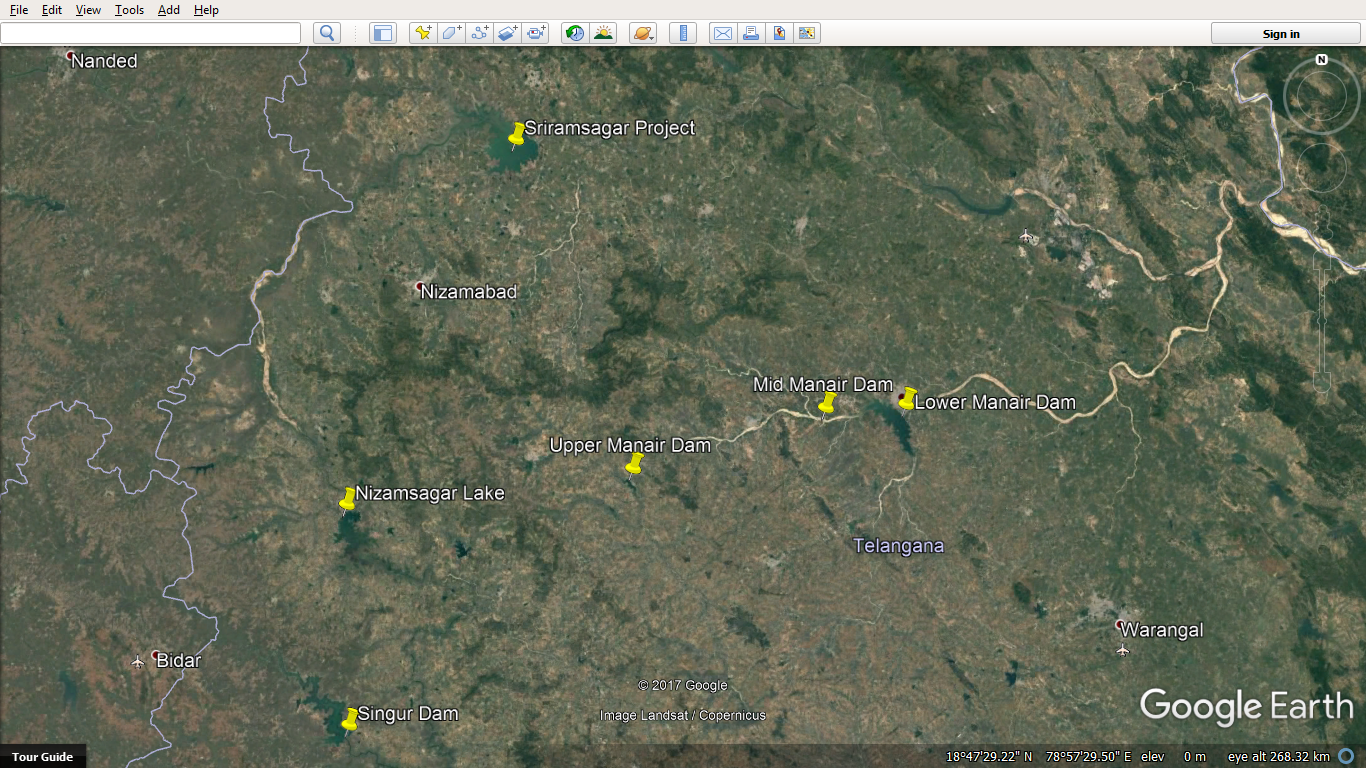1366x768 pixels.
Task: View current map in Google Maps
Action: click(x=808, y=32)
